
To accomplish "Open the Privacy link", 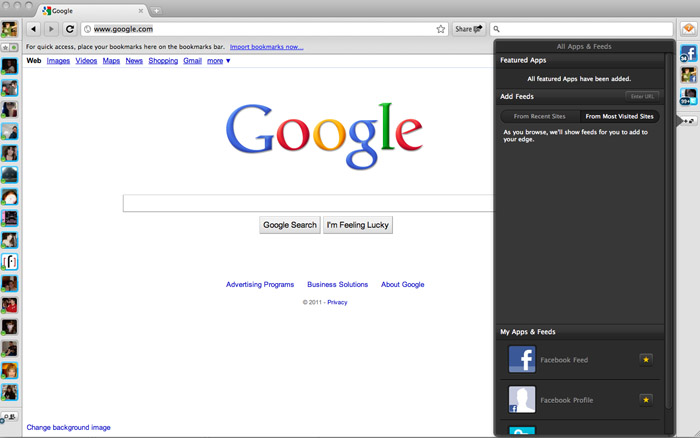I will tap(337, 302).
